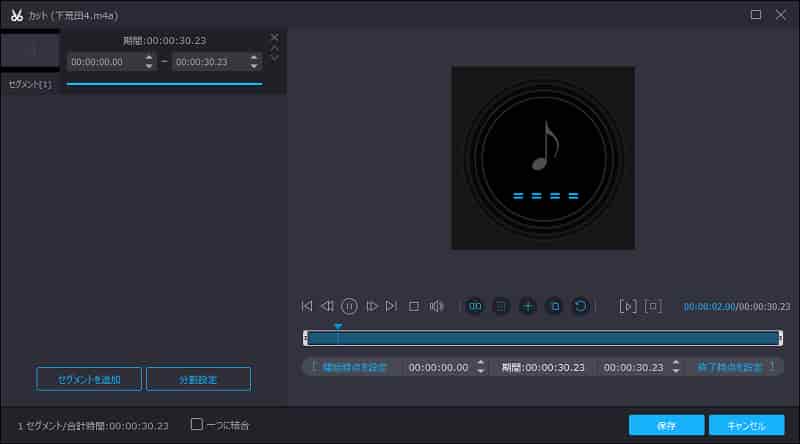The height and width of the screenshot is (444, 800).
Task: Step back one frame
Action: coord(327,306)
